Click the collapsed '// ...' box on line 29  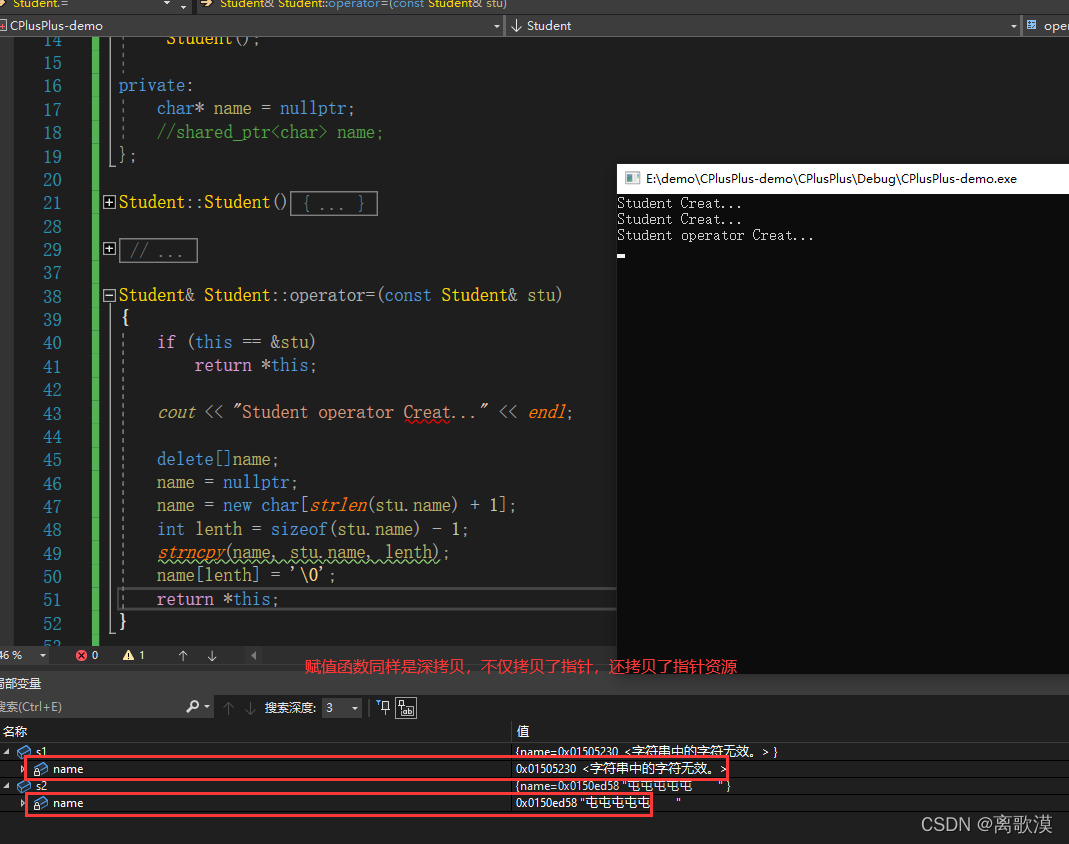tap(158, 250)
